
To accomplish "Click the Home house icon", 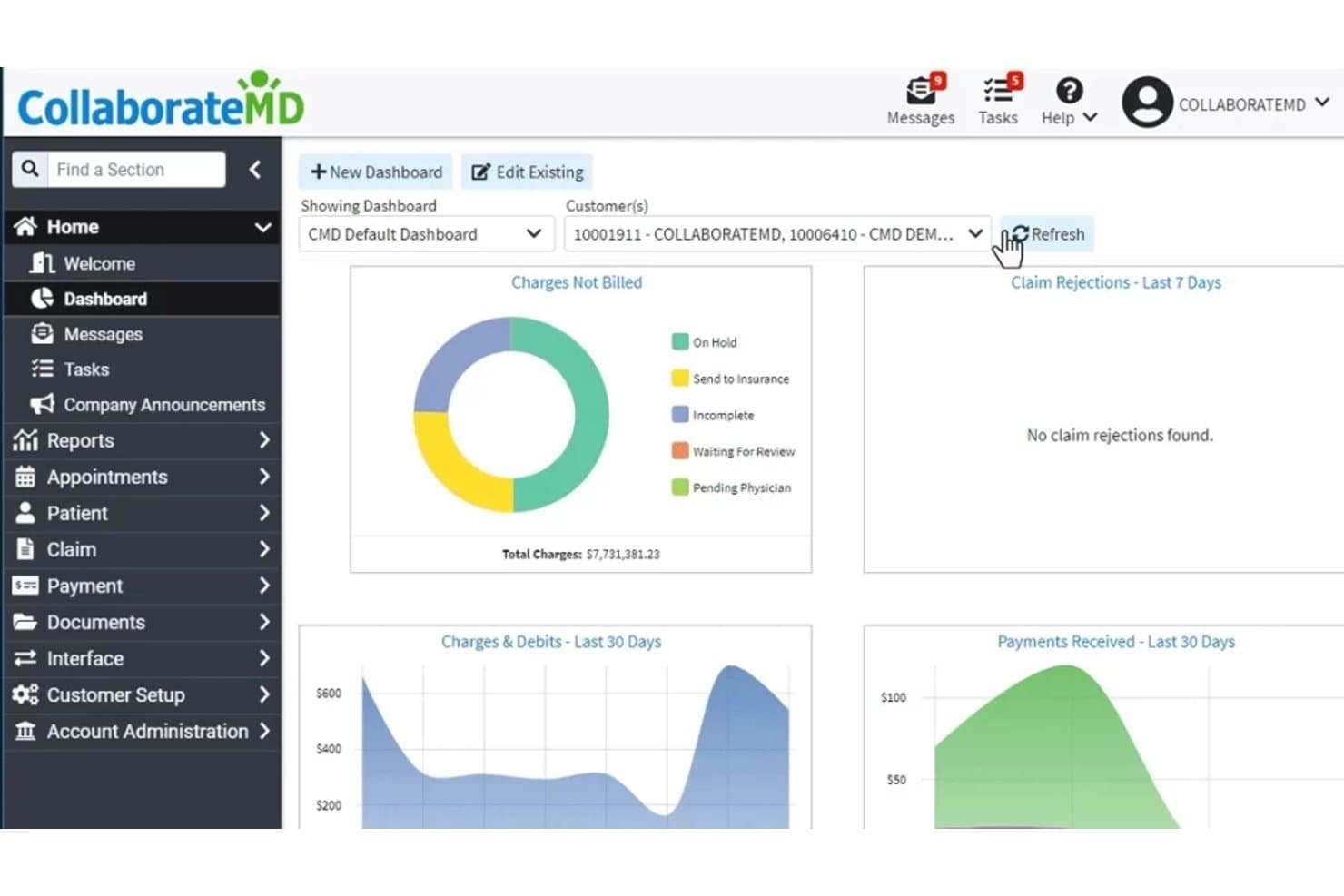I will (25, 226).
